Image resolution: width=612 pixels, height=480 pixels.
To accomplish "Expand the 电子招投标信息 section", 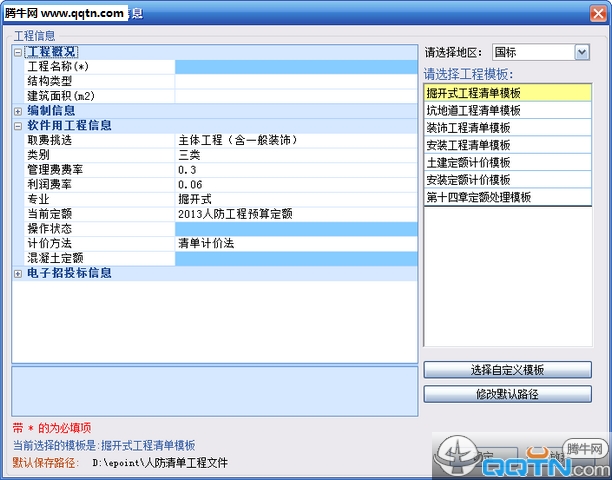I will 18,274.
